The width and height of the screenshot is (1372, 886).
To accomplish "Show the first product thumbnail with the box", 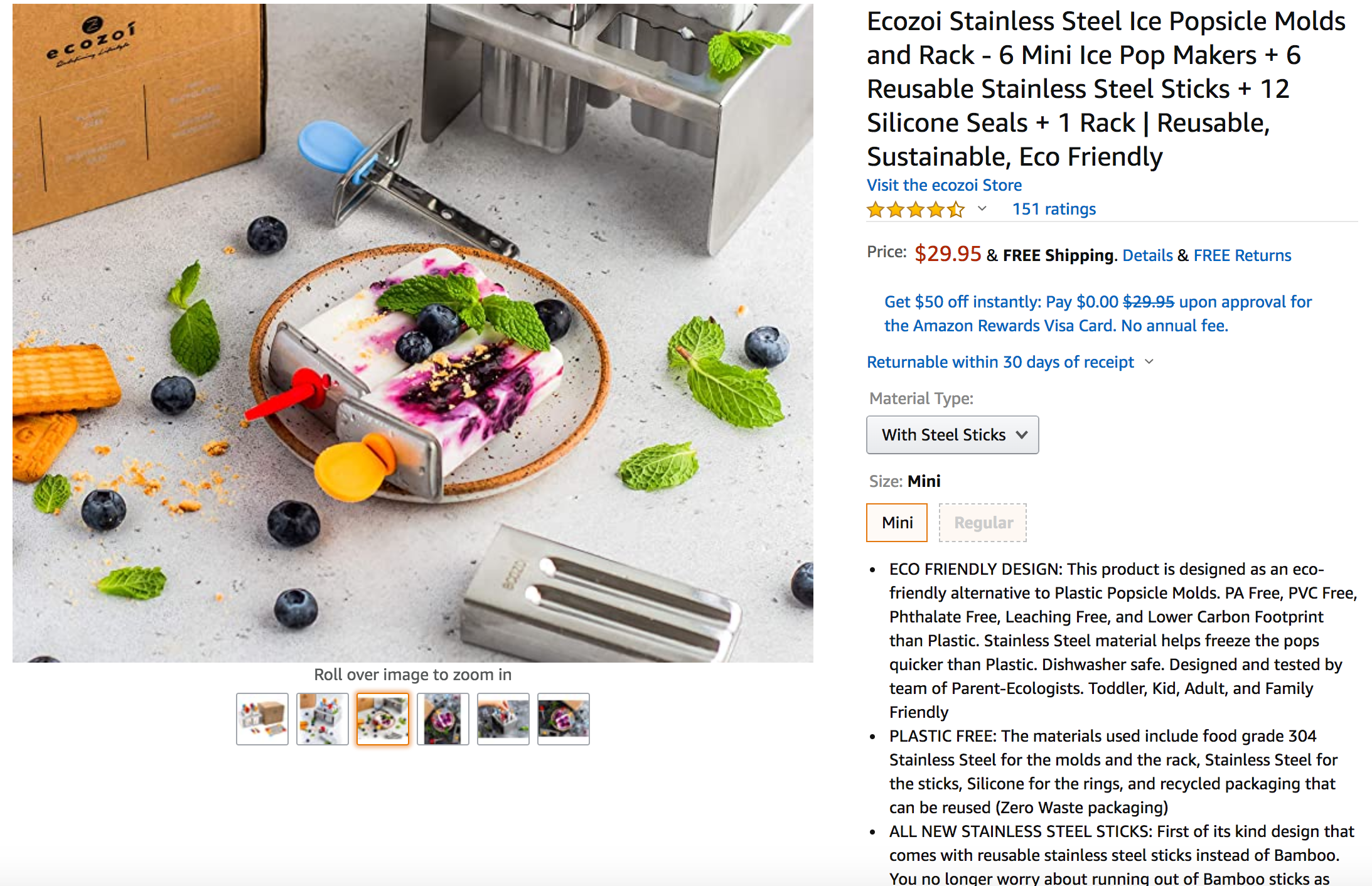I will pyautogui.click(x=262, y=719).
